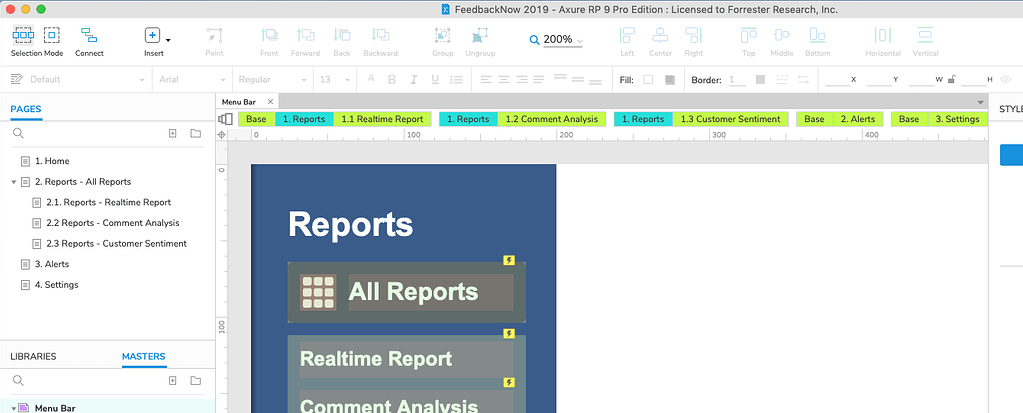
Task: Set text alignment to center
Action: coord(504,80)
